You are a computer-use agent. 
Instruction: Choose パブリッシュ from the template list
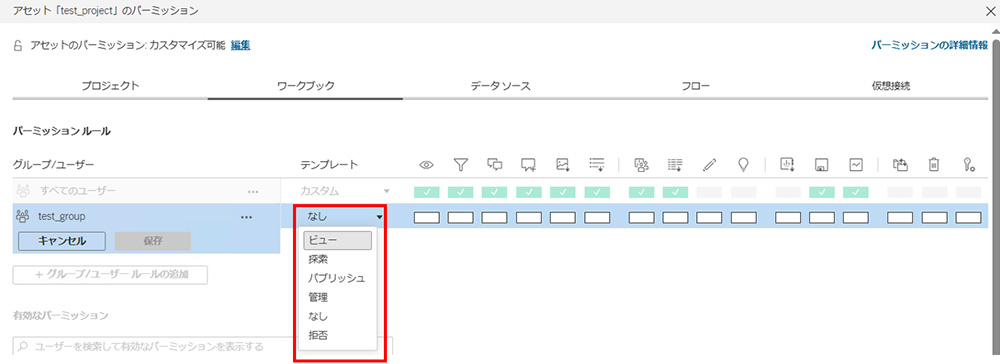337,279
